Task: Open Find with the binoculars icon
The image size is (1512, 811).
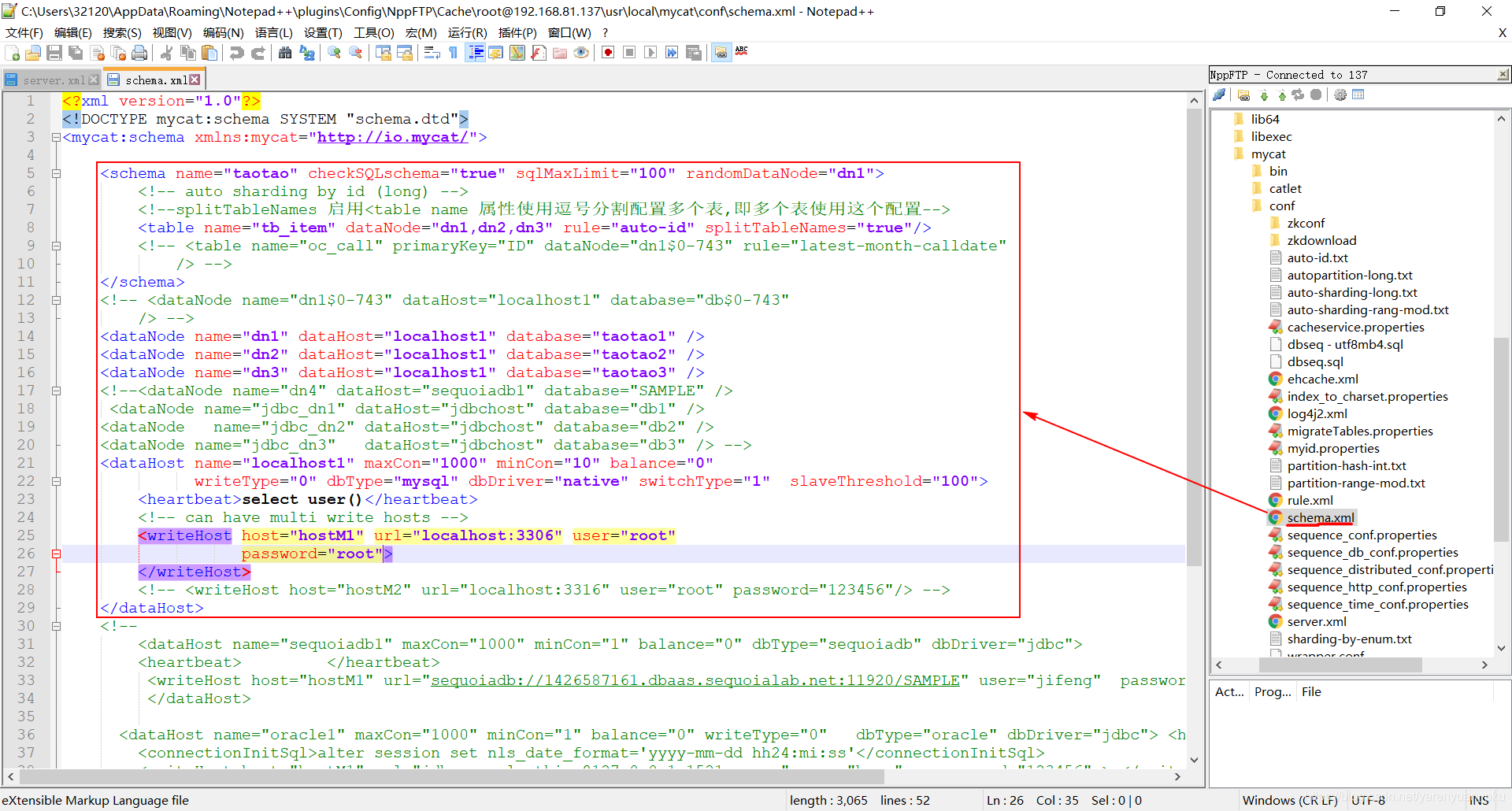Action: (285, 53)
